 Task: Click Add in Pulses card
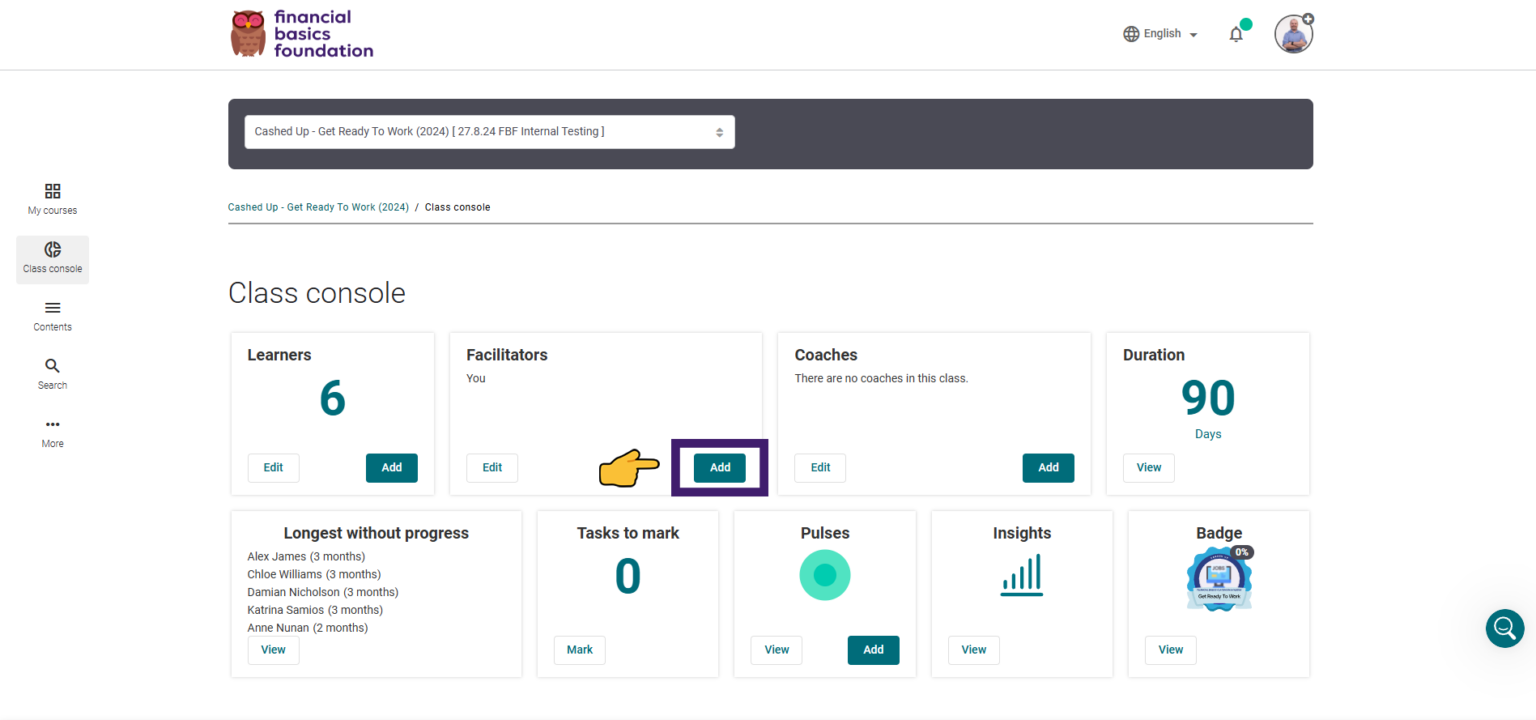(x=873, y=650)
